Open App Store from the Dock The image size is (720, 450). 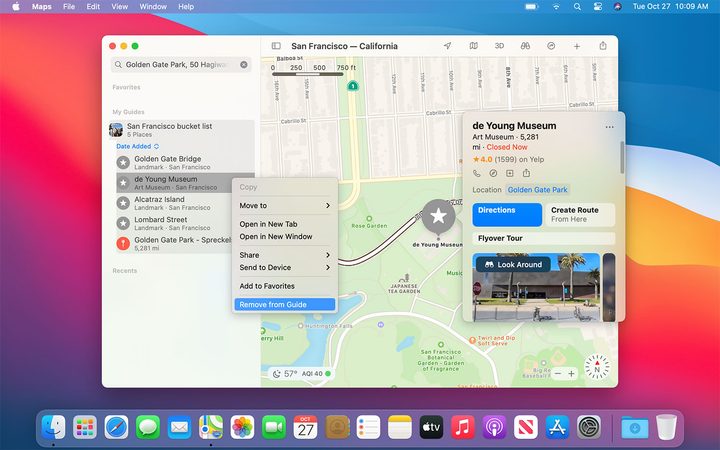click(x=557, y=428)
